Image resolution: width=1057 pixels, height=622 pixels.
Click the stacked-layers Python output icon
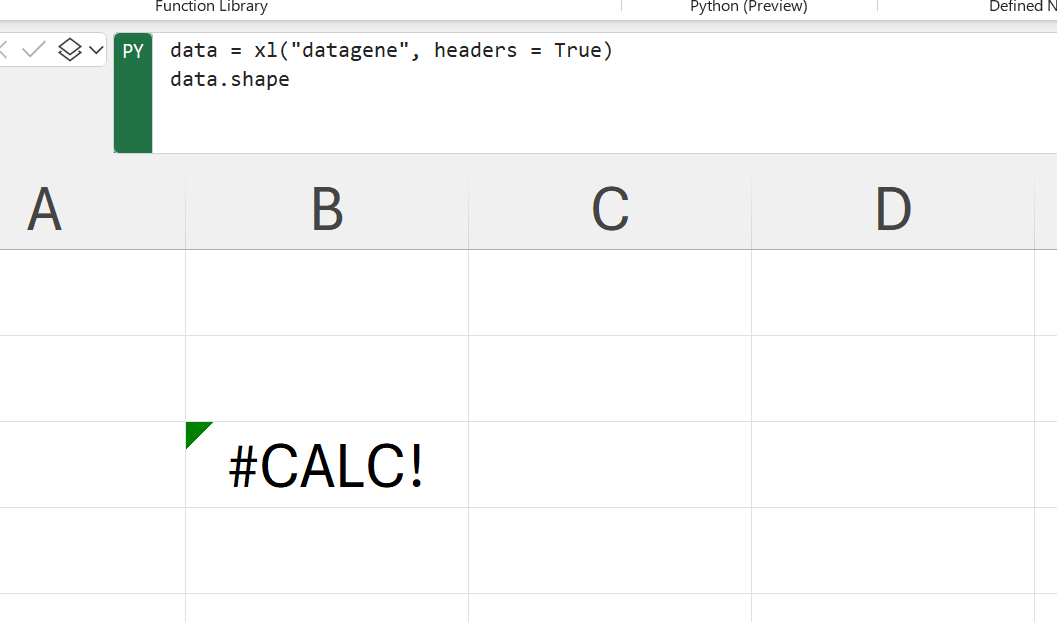pyautogui.click(x=69, y=49)
